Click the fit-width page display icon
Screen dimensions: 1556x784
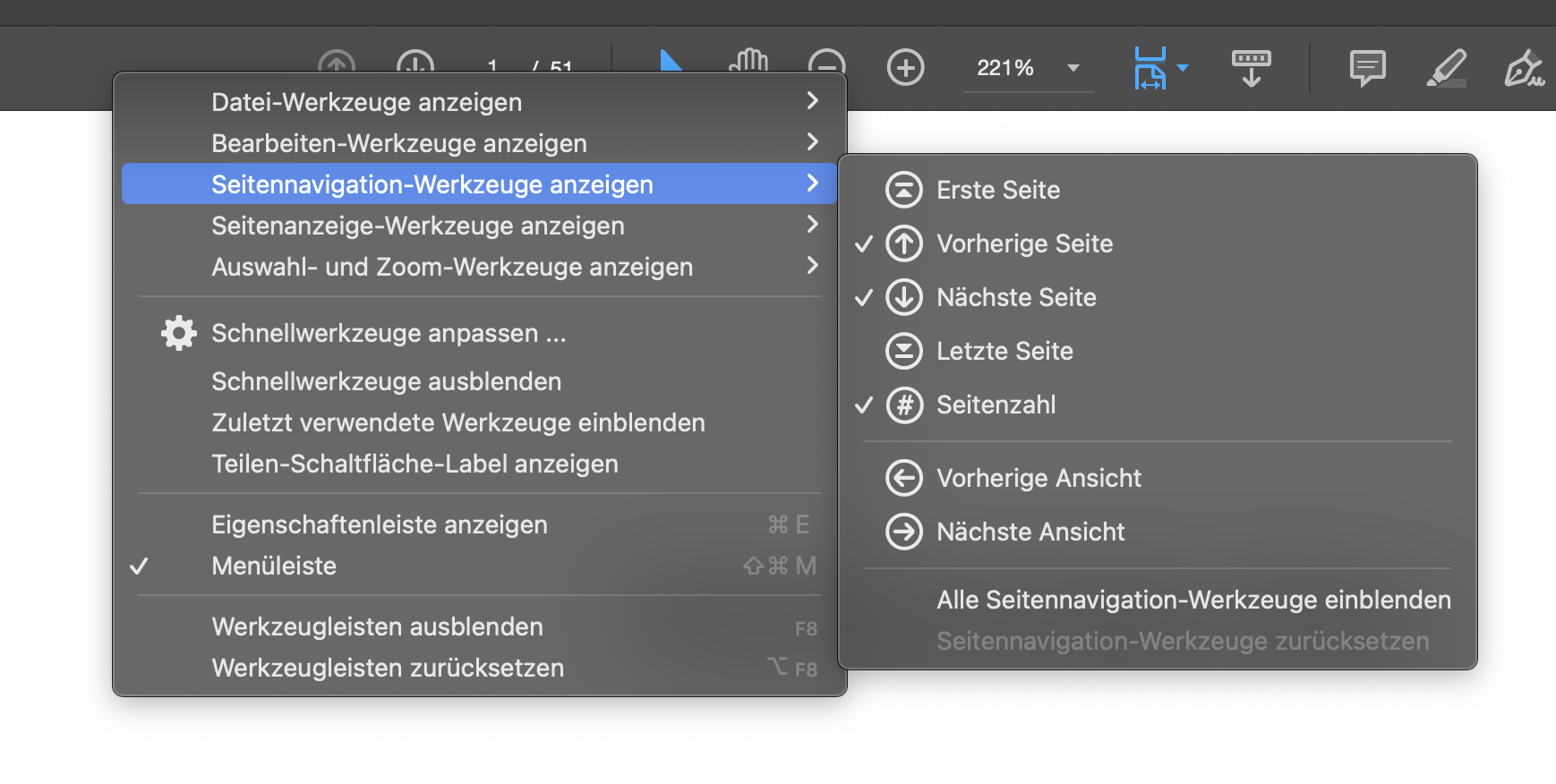pos(1150,68)
